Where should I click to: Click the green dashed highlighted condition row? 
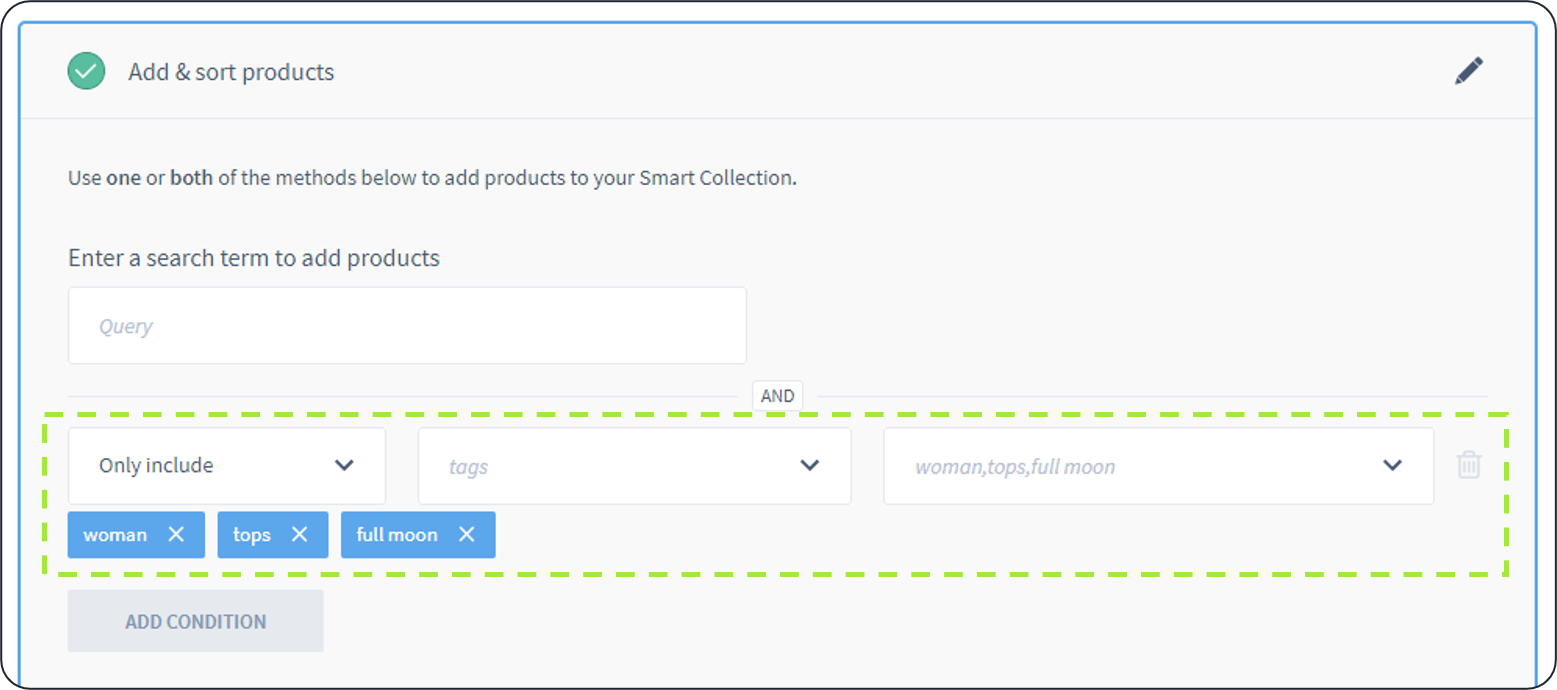click(780, 490)
